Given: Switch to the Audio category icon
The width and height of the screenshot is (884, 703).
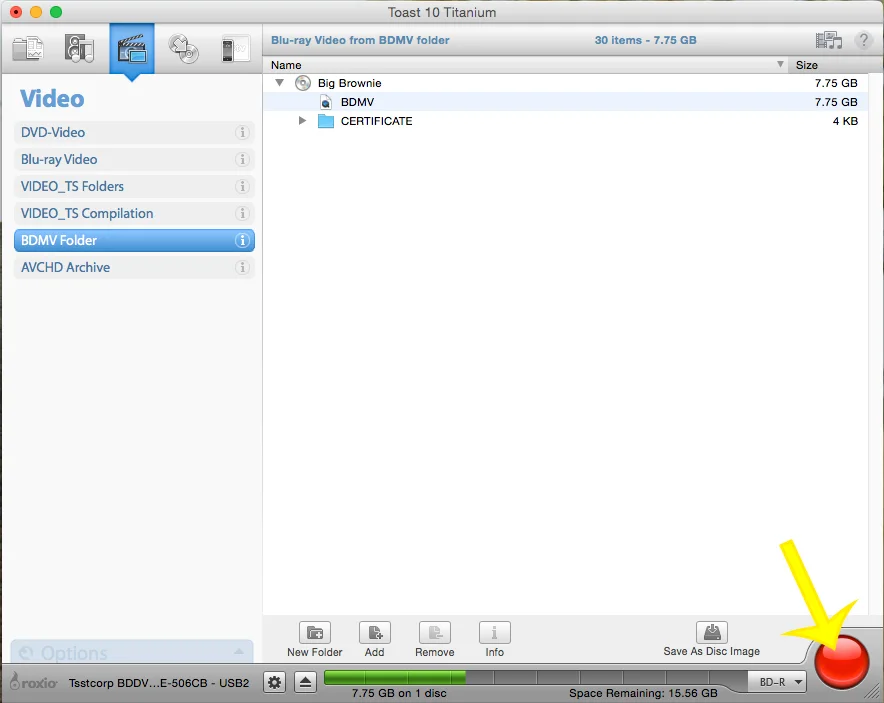Looking at the screenshot, I should (x=79, y=48).
